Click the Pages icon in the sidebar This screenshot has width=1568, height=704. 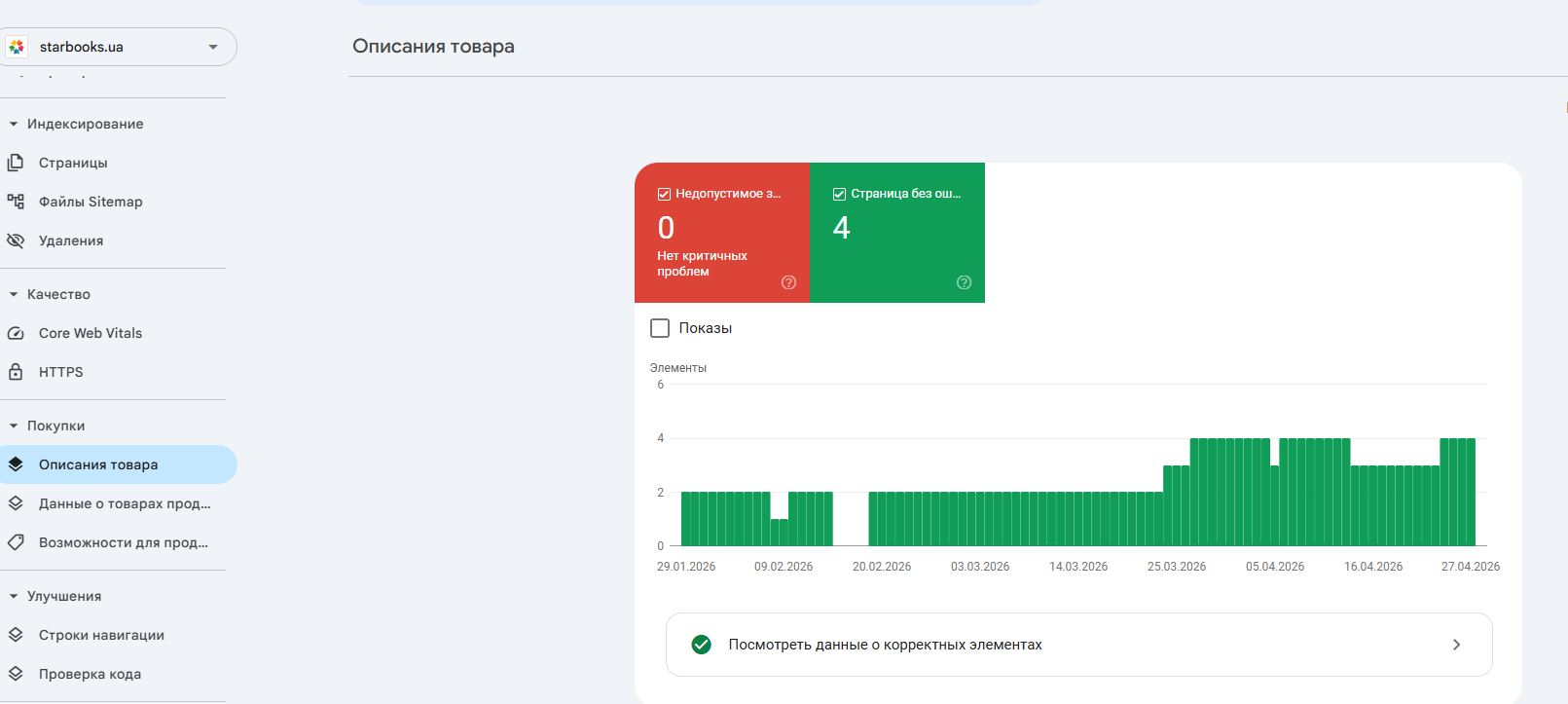click(16, 163)
